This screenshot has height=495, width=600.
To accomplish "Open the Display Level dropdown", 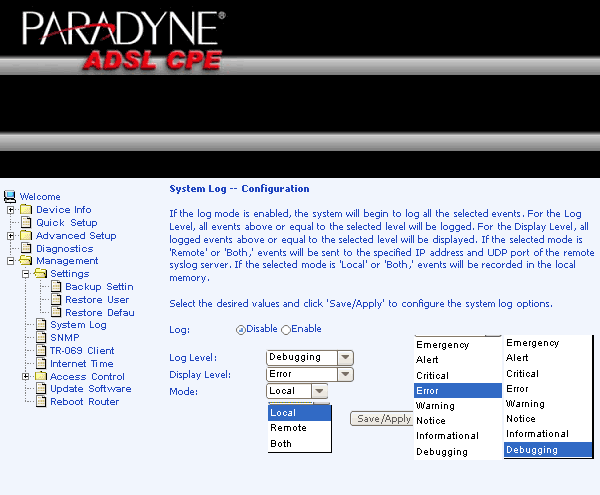I will [310, 375].
